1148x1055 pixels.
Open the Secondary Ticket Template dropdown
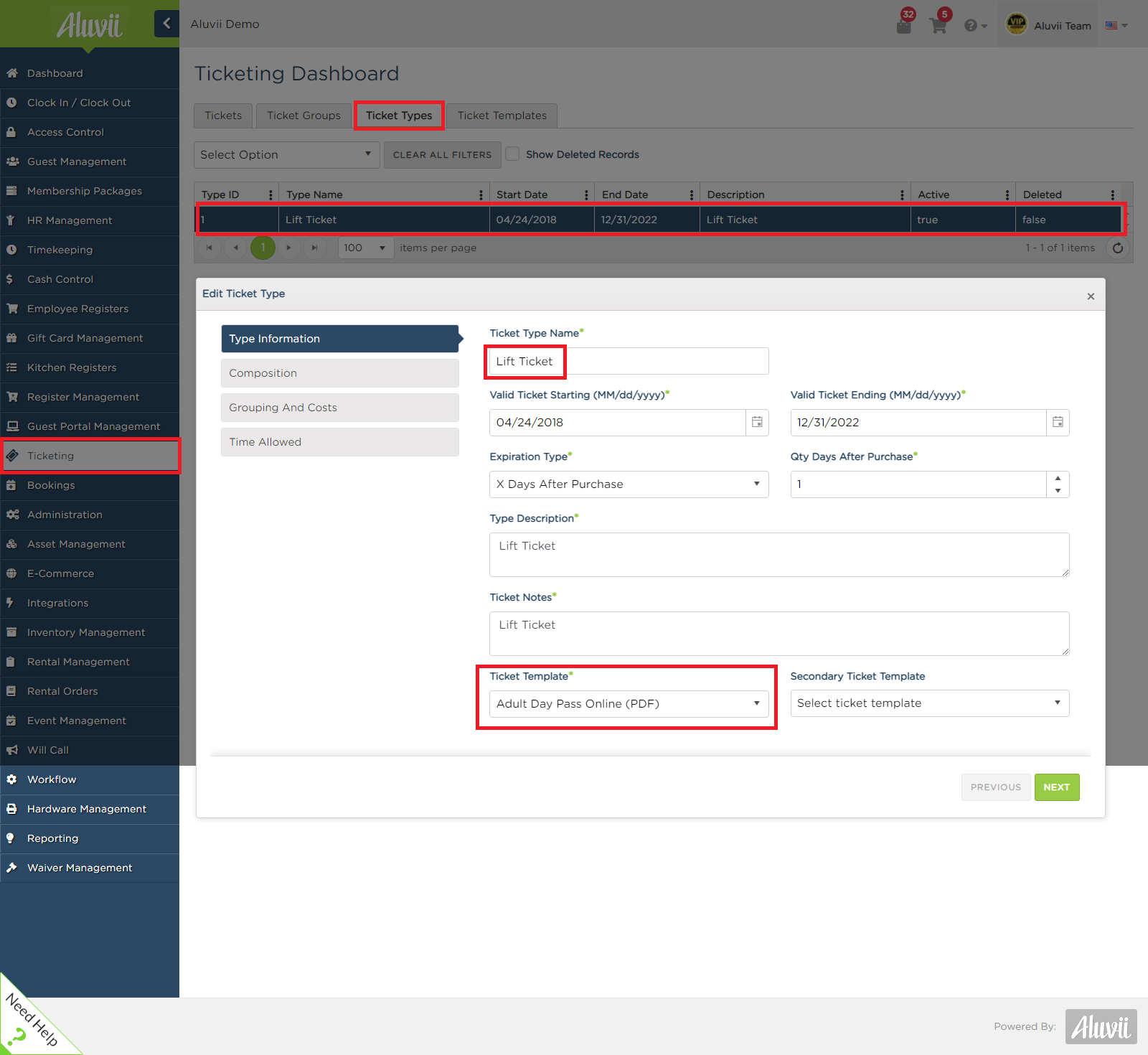pos(930,703)
